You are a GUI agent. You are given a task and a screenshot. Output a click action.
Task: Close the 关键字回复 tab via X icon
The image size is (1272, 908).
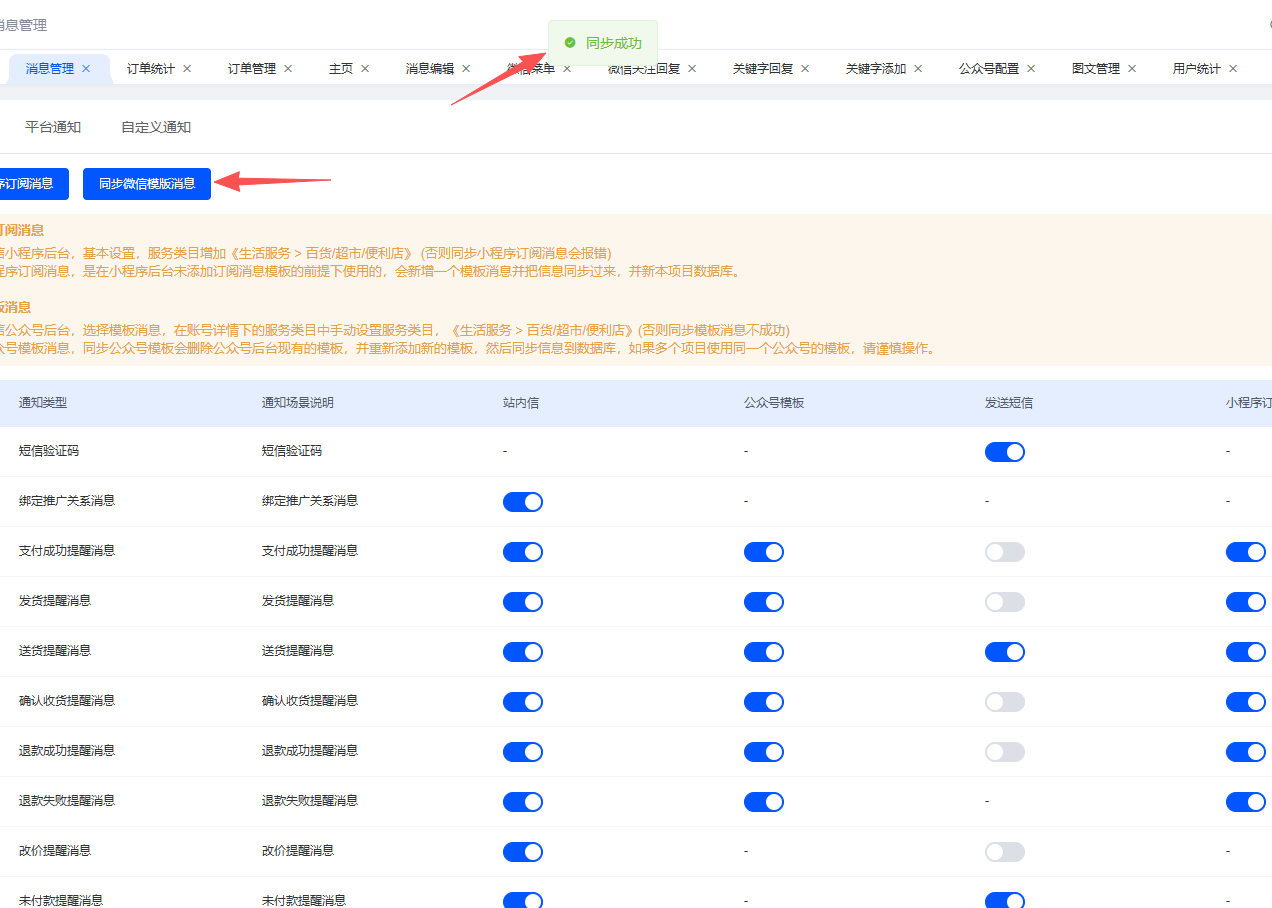click(x=805, y=69)
